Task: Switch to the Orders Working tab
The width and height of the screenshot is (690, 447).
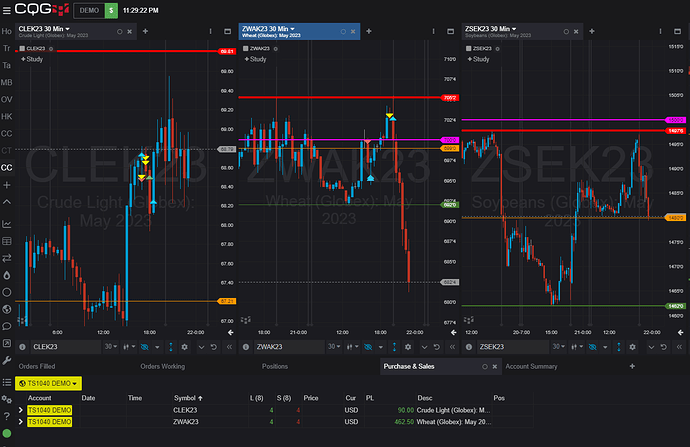Action: (x=162, y=366)
